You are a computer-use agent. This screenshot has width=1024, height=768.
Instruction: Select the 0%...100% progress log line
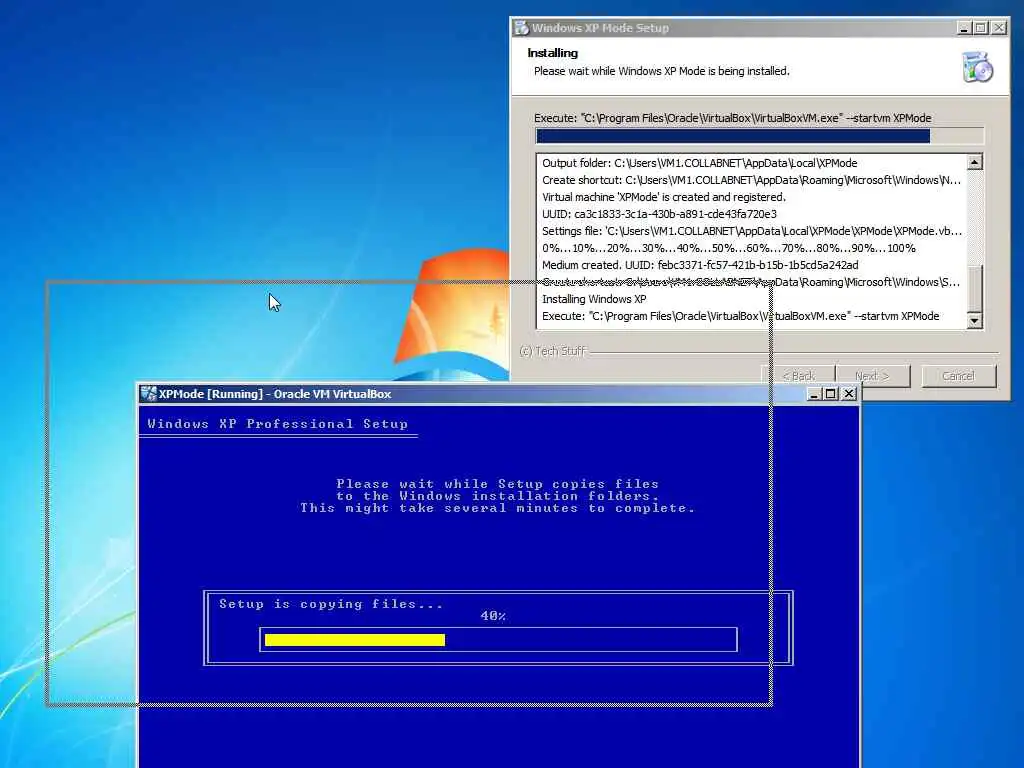tap(729, 248)
